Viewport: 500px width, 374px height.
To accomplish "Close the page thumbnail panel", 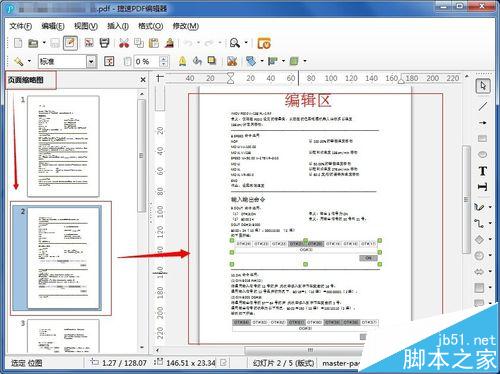I will coord(143,80).
